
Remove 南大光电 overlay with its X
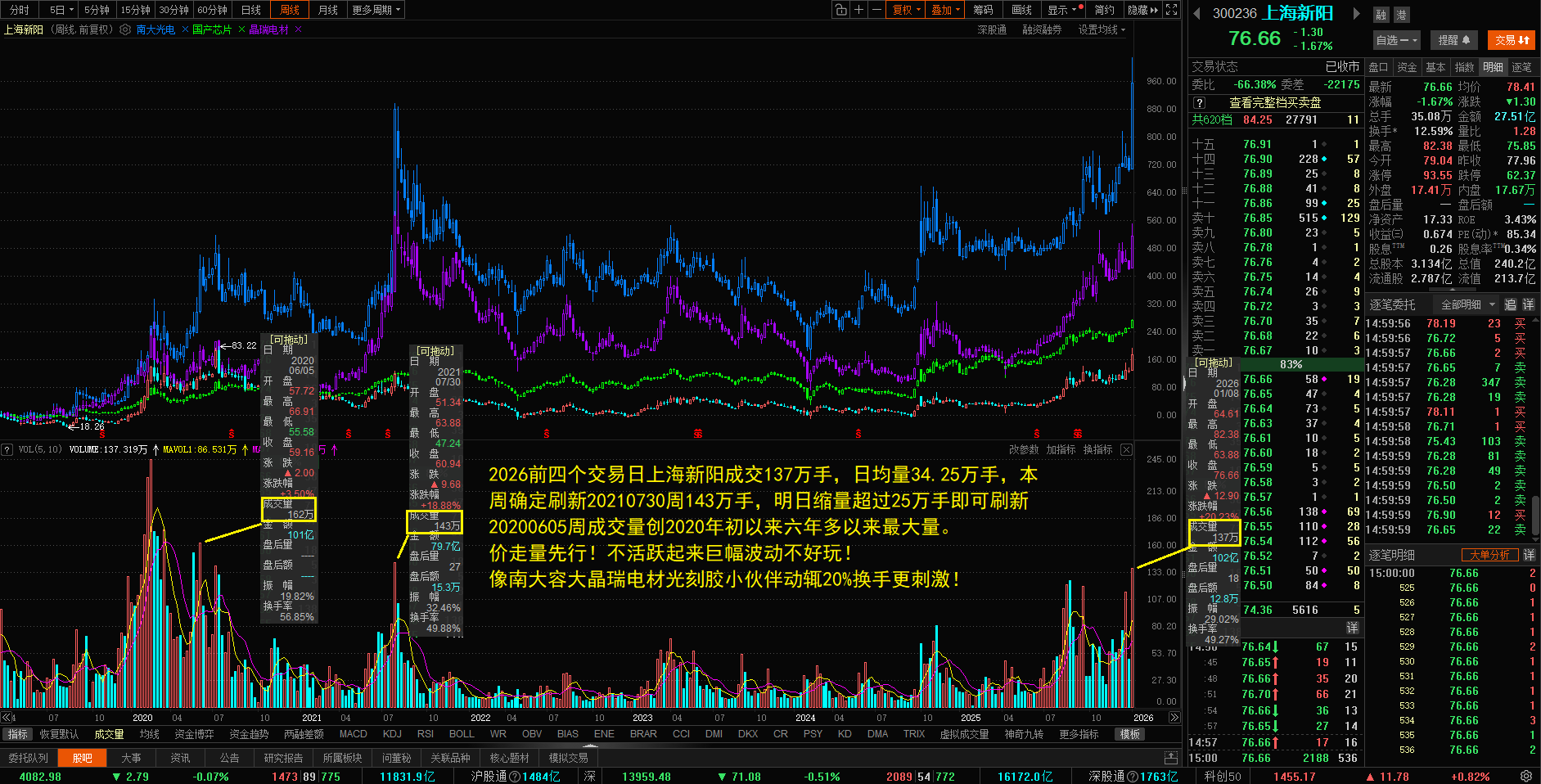pos(183,29)
